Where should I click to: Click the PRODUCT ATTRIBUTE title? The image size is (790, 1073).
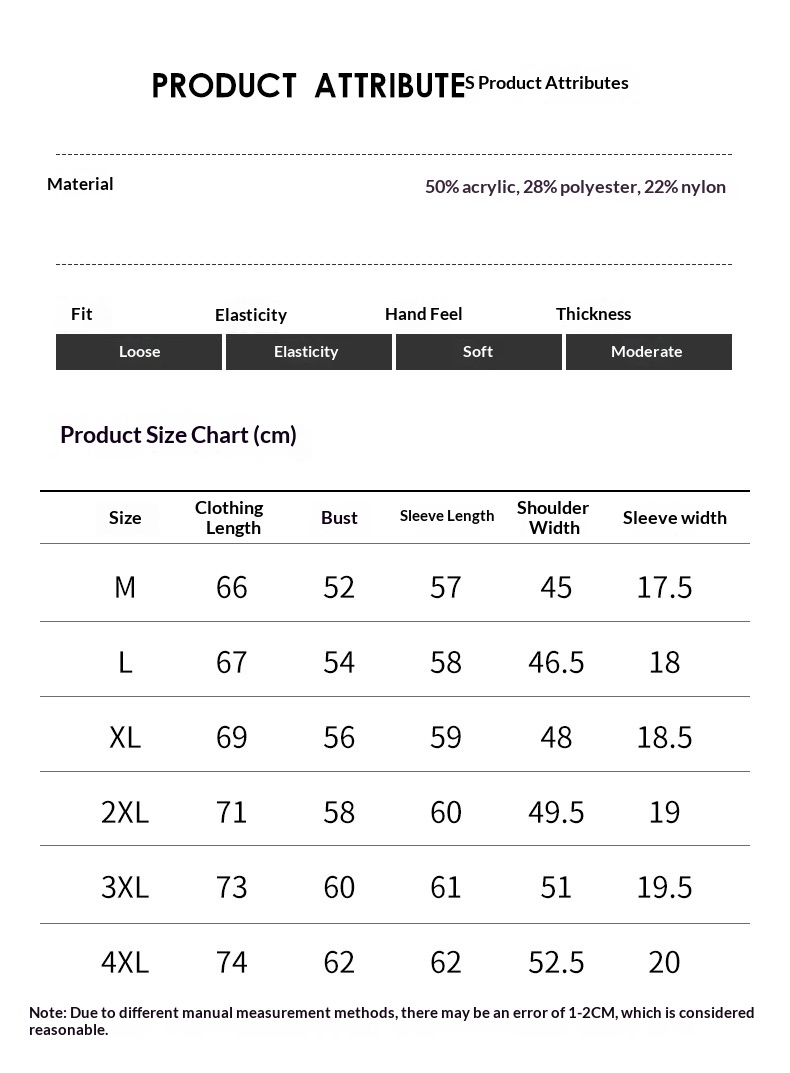coord(309,86)
